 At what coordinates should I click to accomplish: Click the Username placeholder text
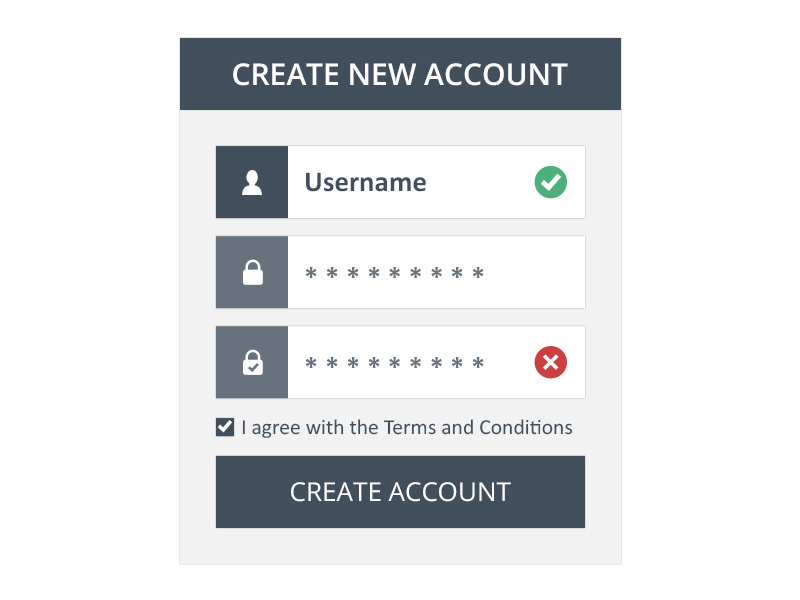(364, 182)
